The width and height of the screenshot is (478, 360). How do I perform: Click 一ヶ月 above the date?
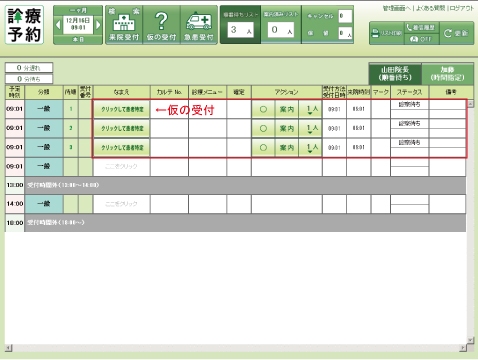click(x=78, y=11)
